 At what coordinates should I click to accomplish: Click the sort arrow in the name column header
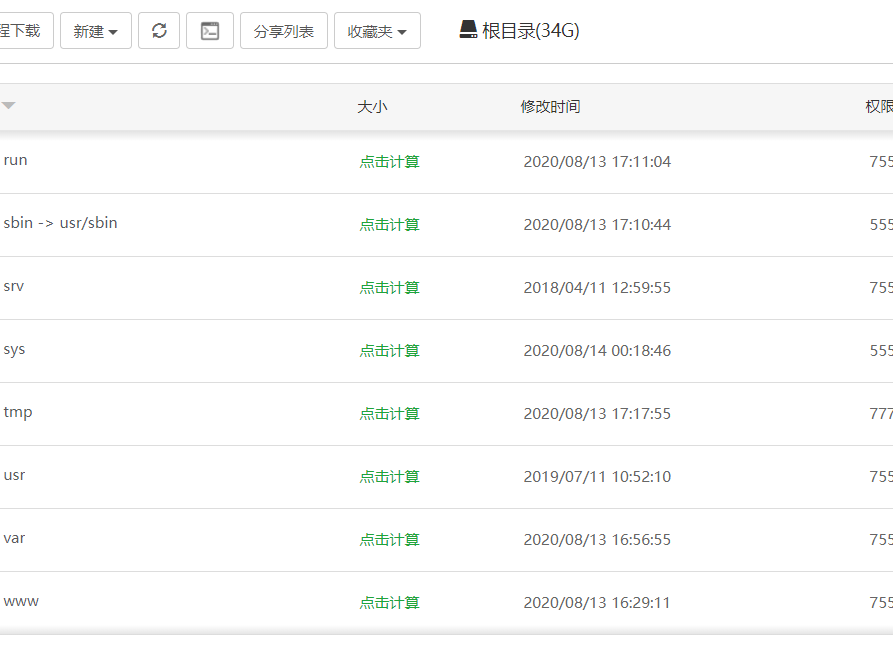click(9, 105)
